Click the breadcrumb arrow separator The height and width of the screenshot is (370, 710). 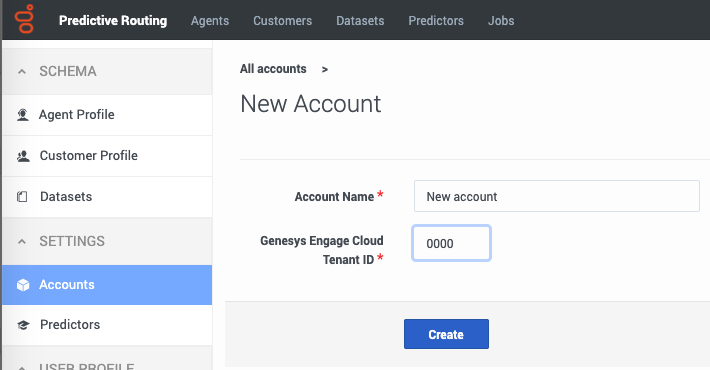coord(325,69)
